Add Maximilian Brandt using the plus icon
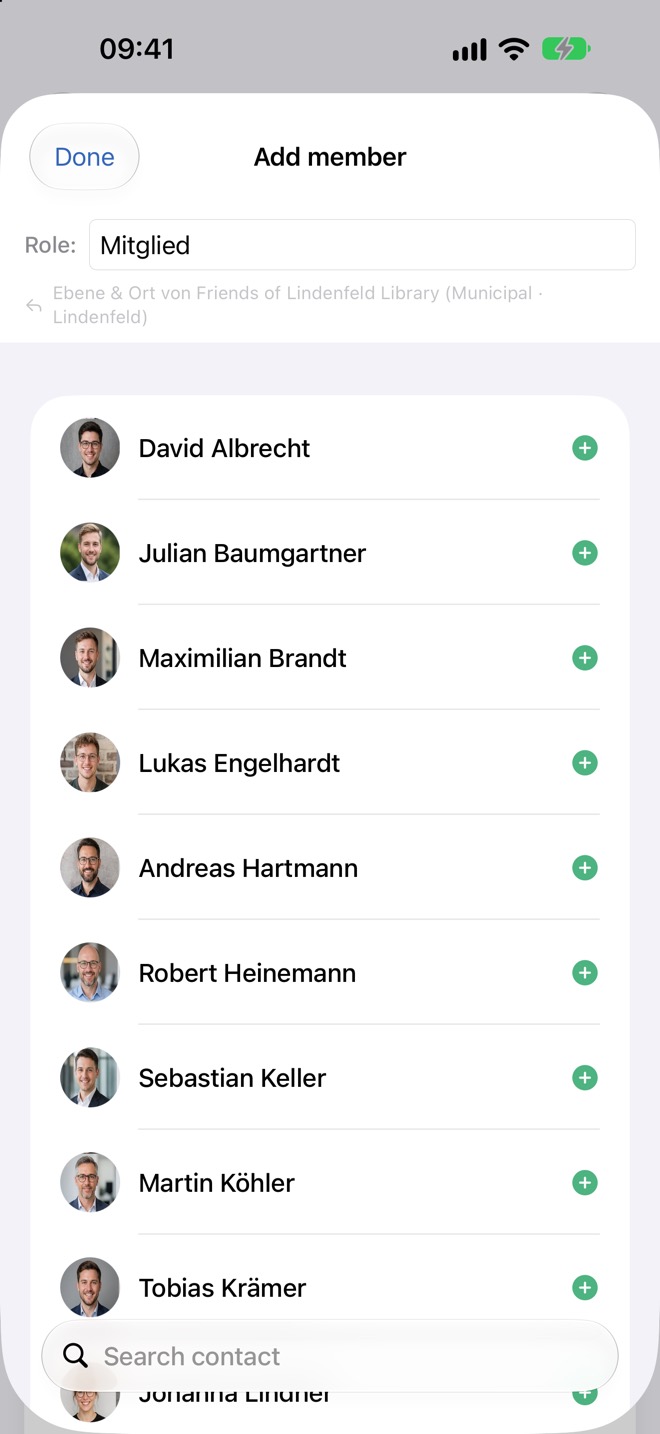660x1434 pixels. point(585,658)
